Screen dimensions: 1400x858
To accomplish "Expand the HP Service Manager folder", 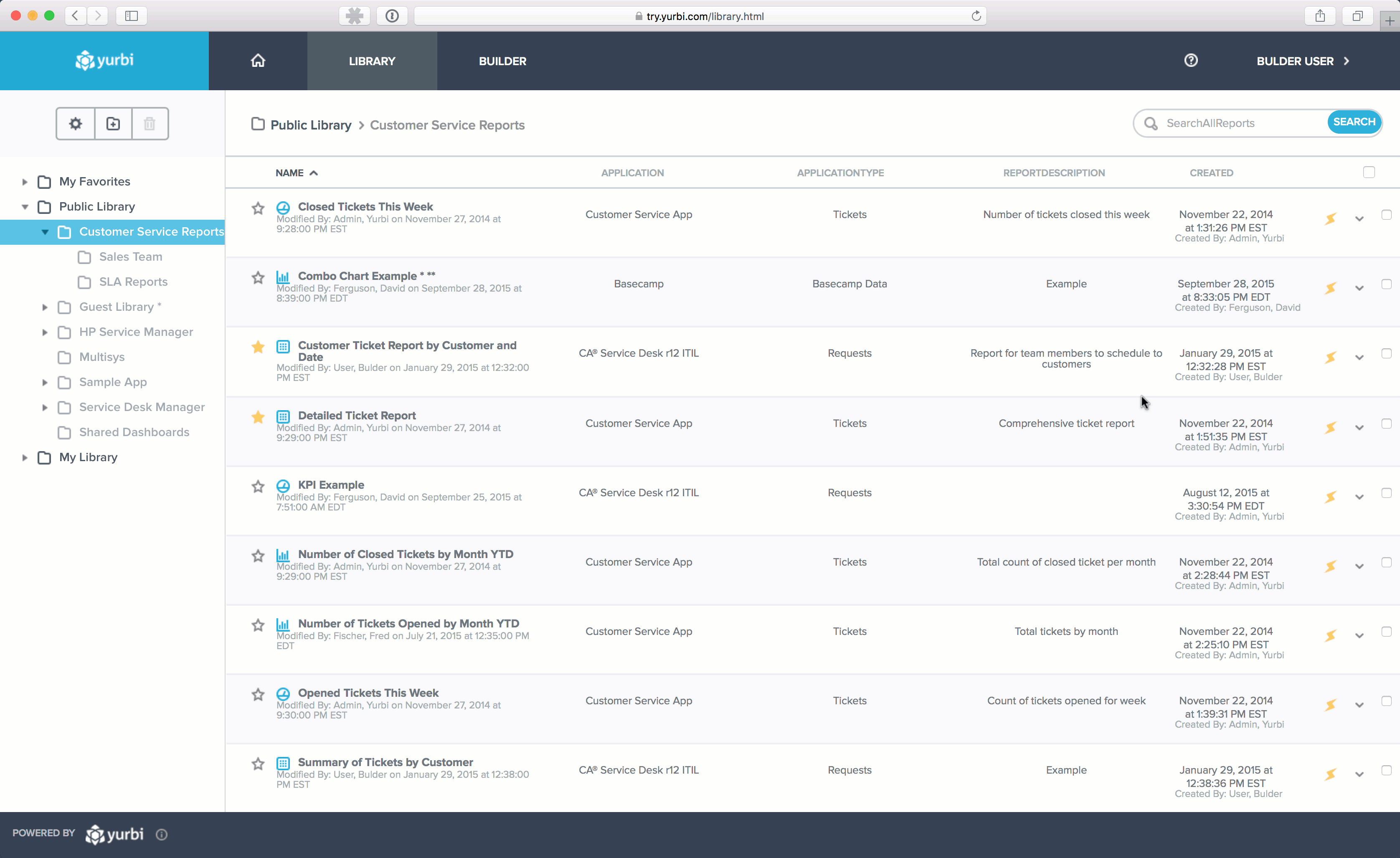I will (x=45, y=332).
